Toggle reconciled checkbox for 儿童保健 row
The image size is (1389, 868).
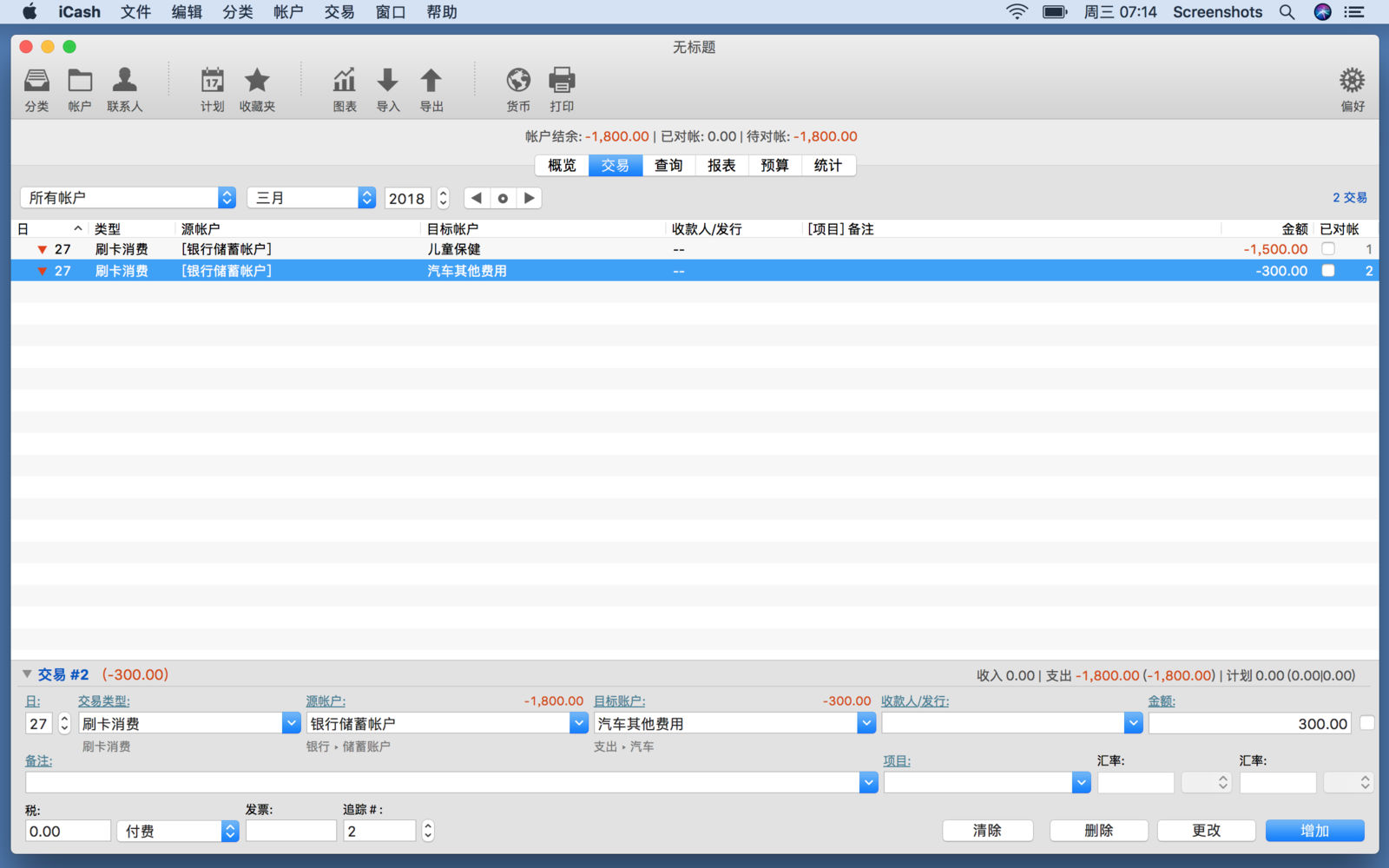1328,249
